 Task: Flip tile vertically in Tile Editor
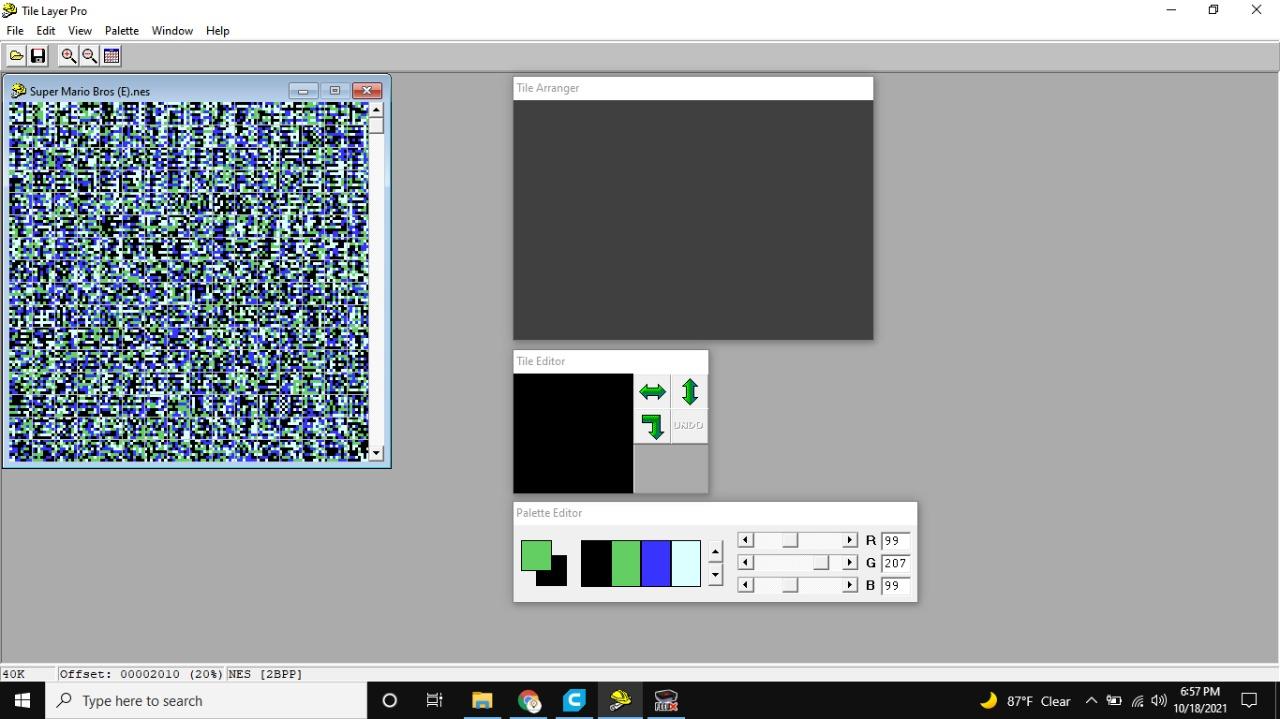(x=689, y=392)
